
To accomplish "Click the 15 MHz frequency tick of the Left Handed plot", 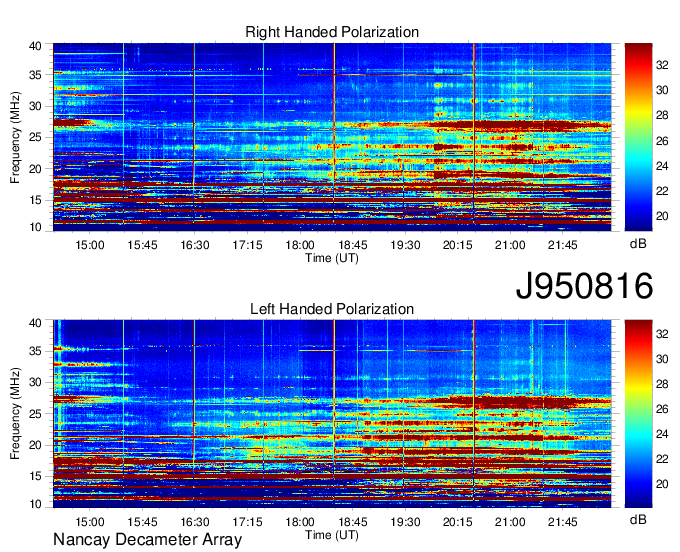I will (36, 476).
